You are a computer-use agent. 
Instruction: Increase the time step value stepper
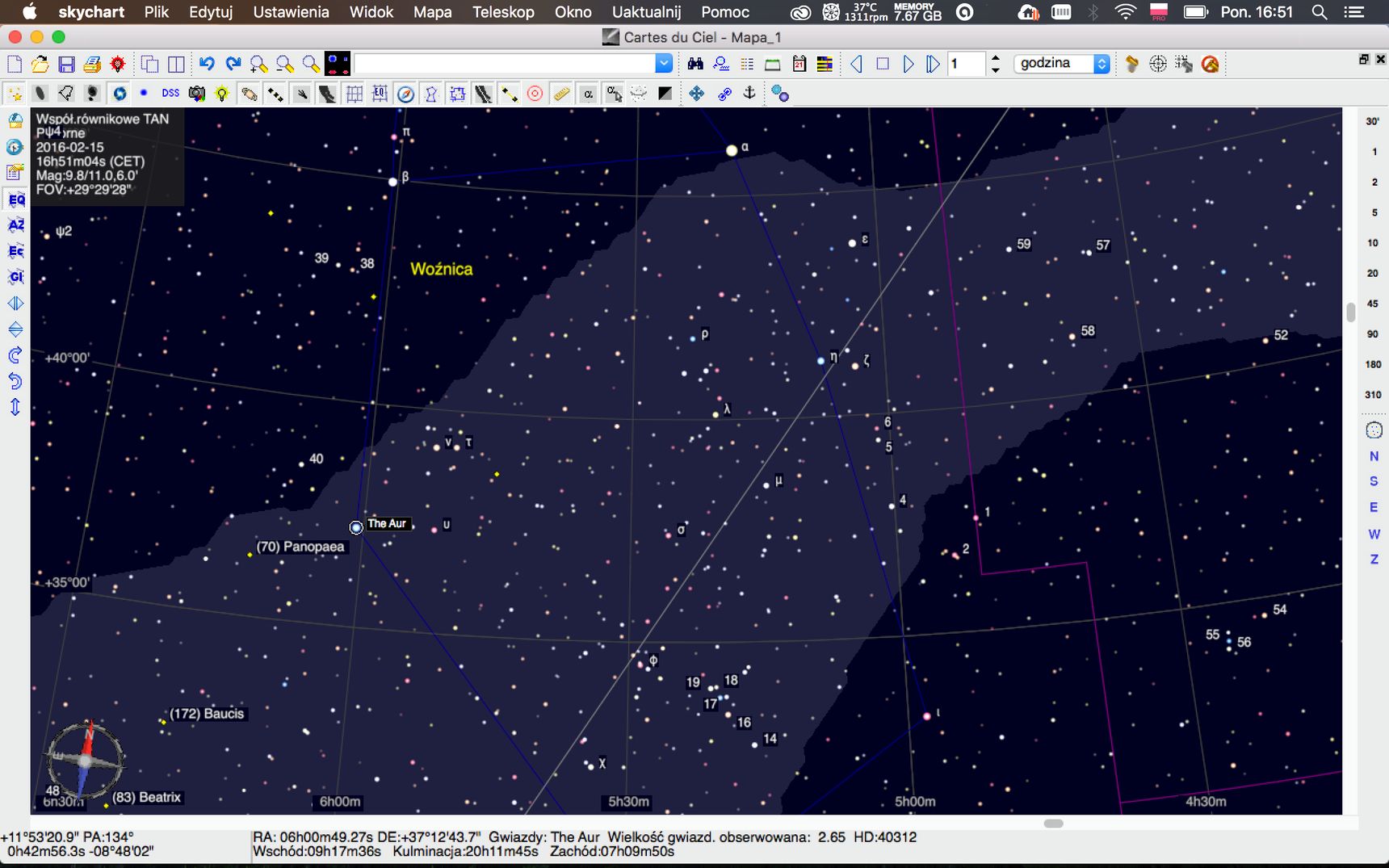click(995, 59)
